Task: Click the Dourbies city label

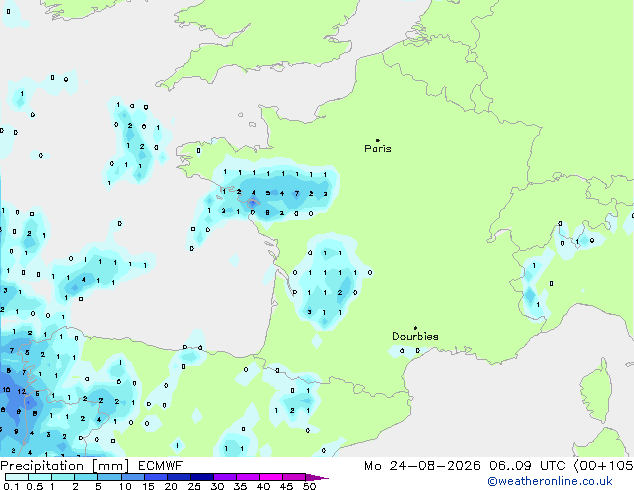Action: pyautogui.click(x=415, y=336)
